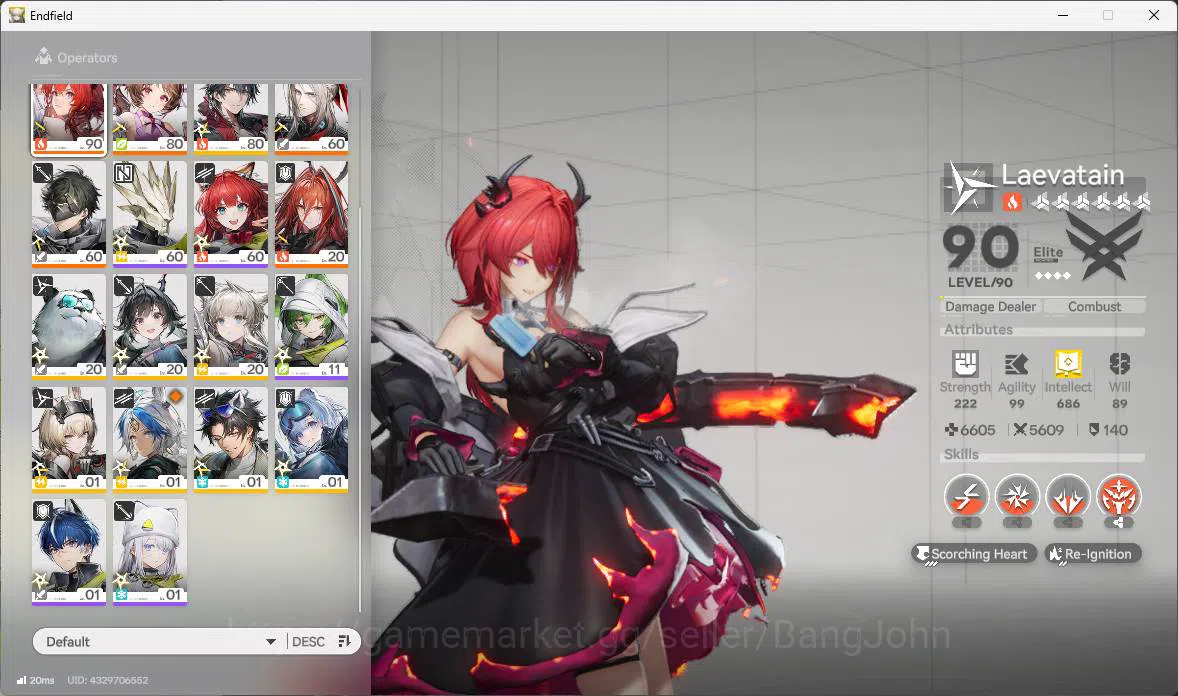Pick the operator with sunglasses on head

click(x=231, y=439)
